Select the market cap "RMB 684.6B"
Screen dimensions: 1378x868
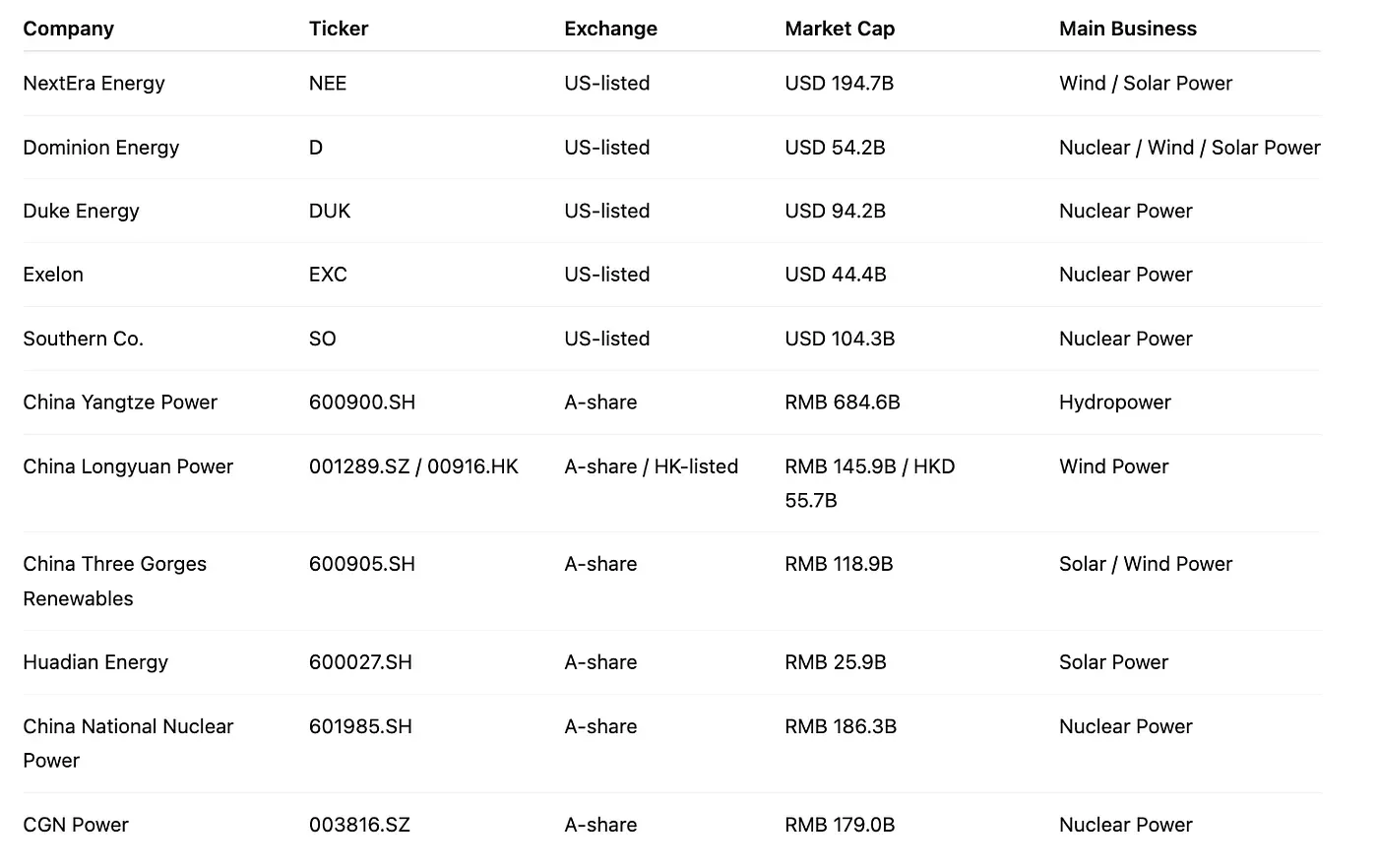coord(843,403)
